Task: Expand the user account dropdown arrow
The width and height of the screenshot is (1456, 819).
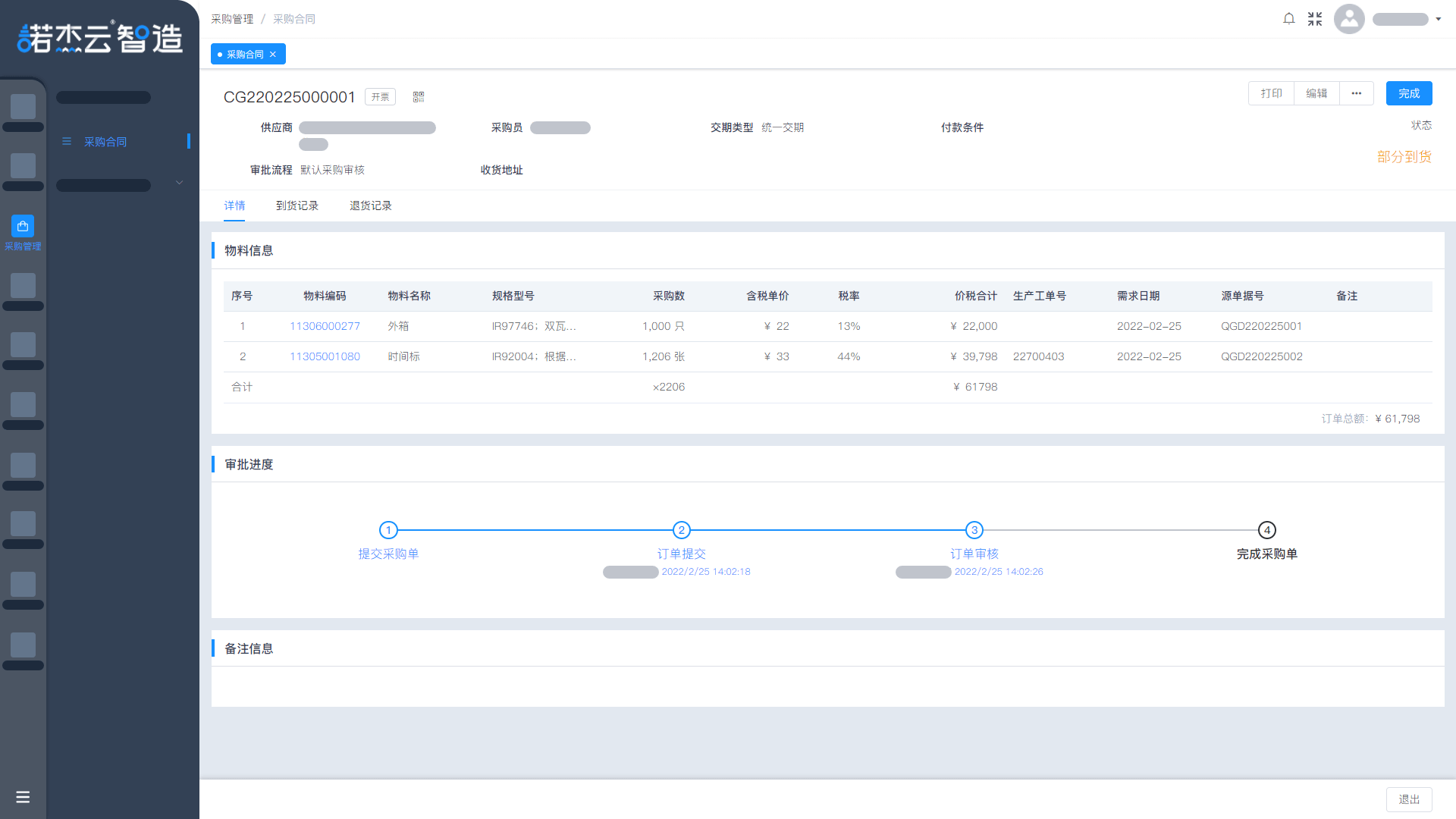Action: (x=1439, y=19)
